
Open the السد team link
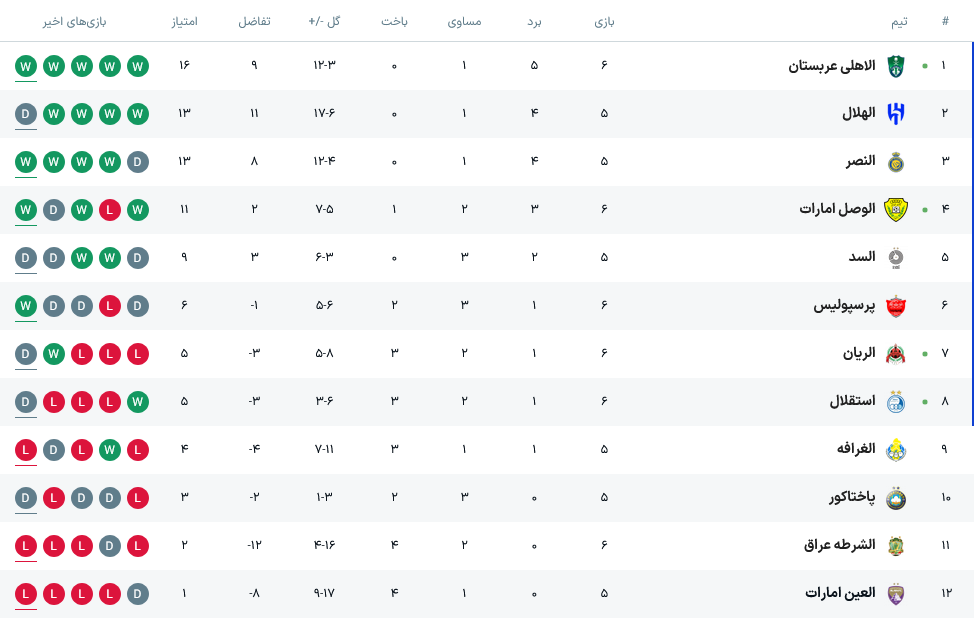tap(862, 257)
